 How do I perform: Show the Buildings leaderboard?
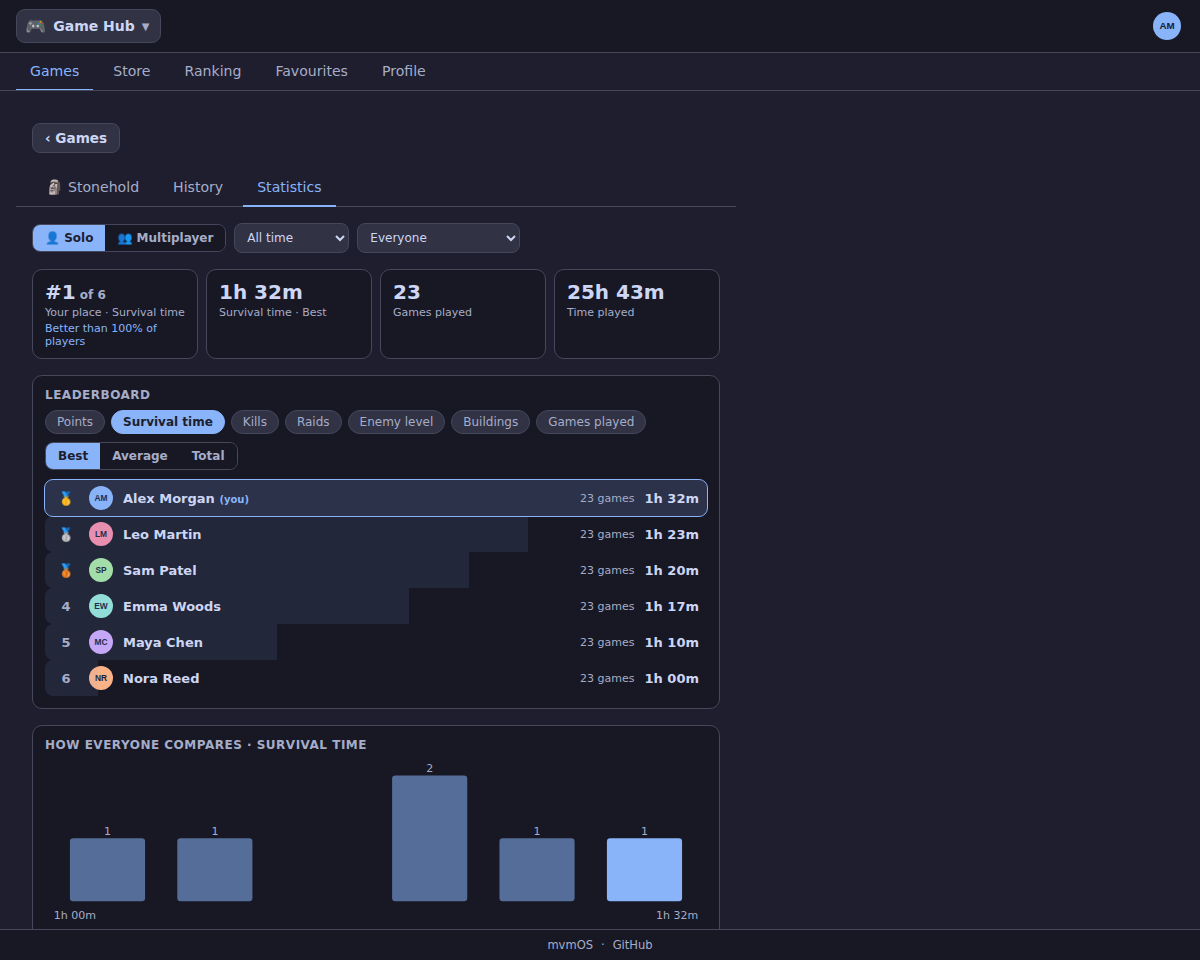point(490,422)
